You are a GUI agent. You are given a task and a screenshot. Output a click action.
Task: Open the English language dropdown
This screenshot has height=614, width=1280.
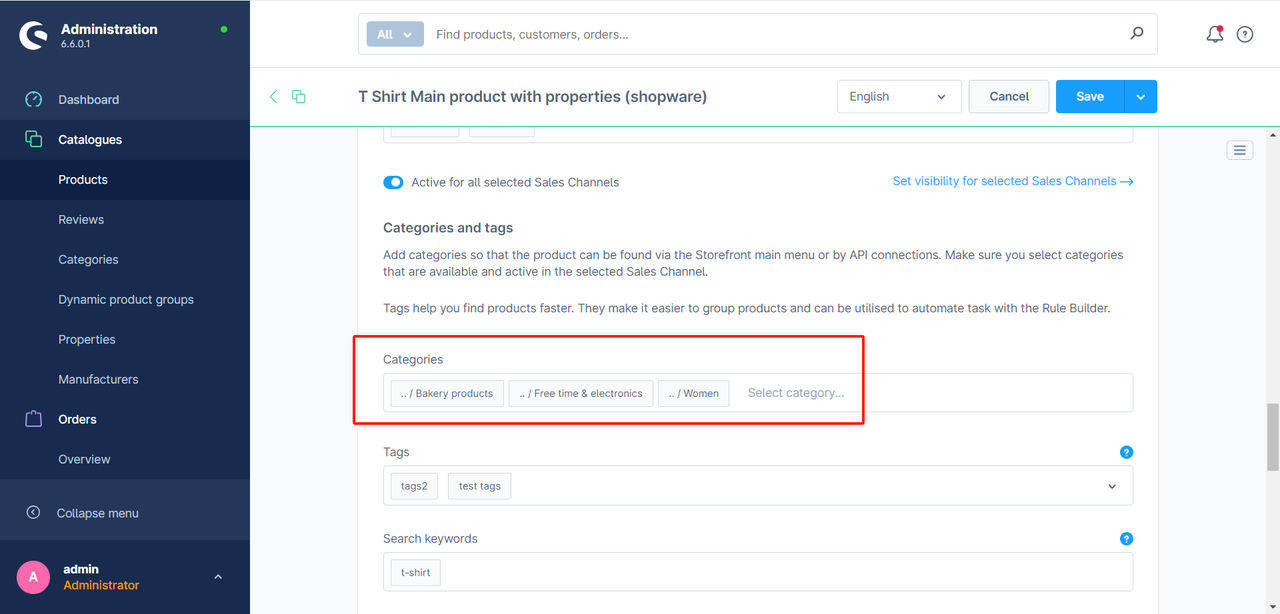[898, 96]
